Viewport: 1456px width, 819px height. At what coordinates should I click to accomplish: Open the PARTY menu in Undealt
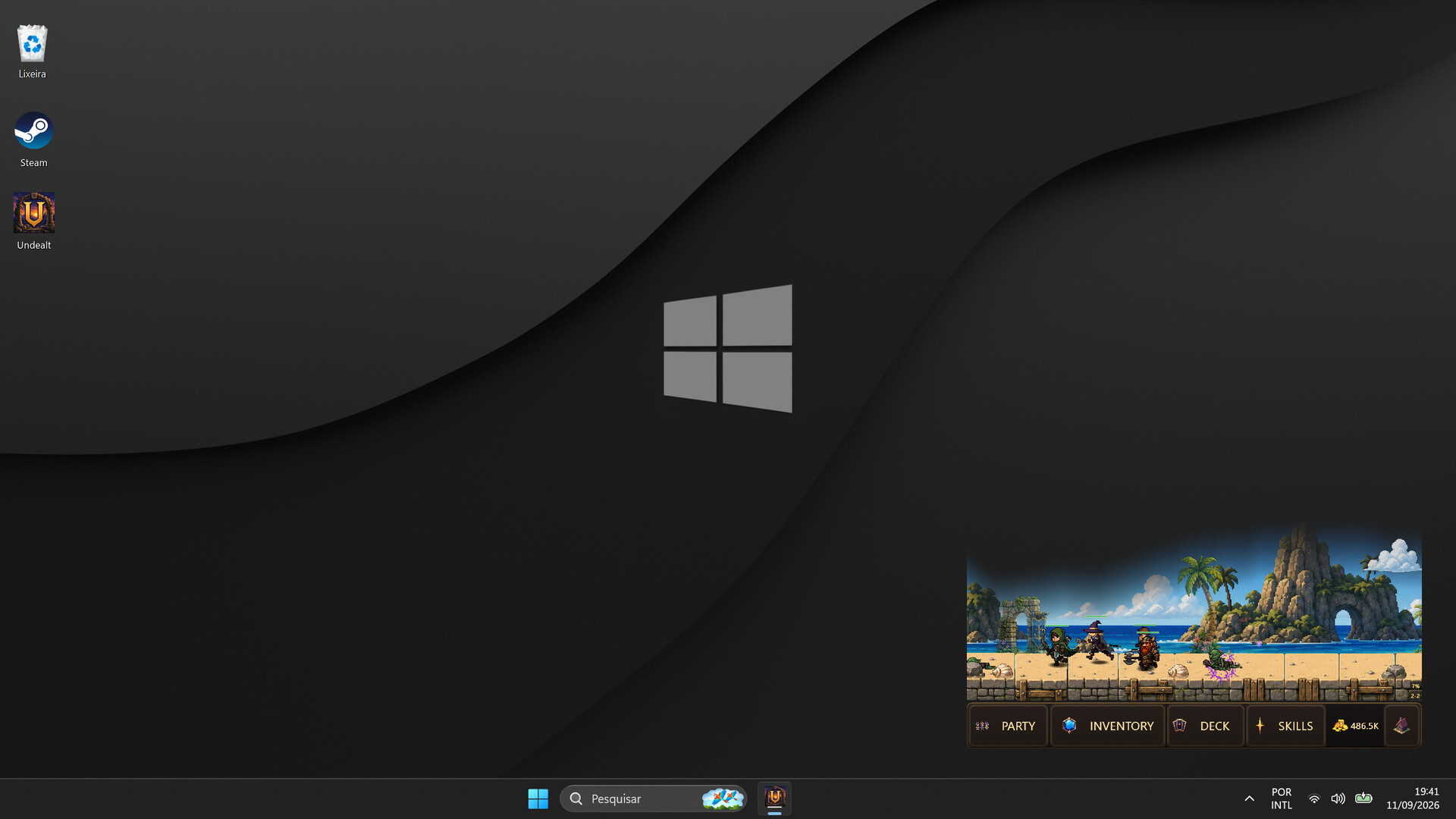click(1008, 726)
